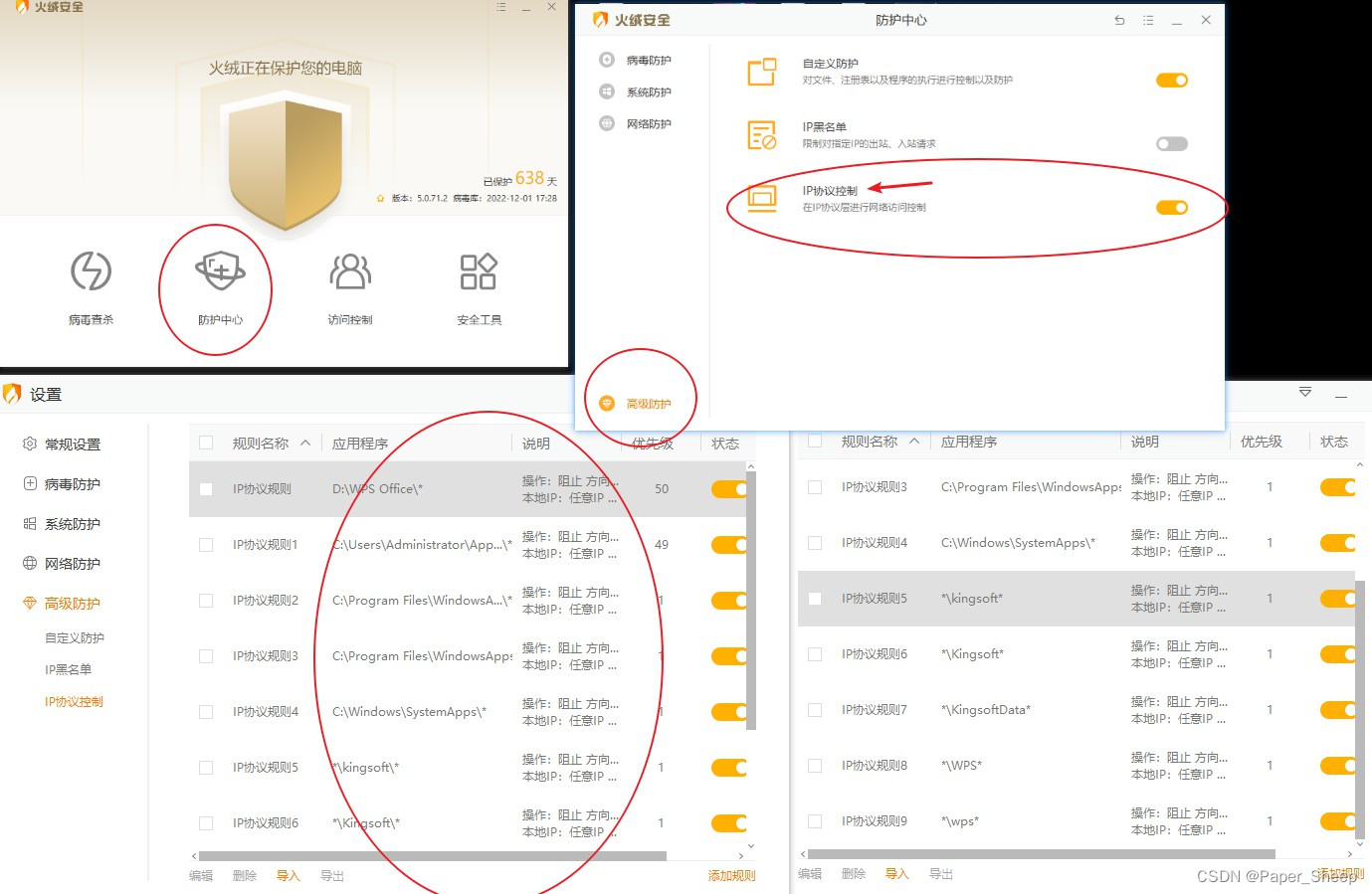Screen dimensions: 1372x894
Task: Click right arrow of left horizontal scrollbar
Action: pos(740,855)
